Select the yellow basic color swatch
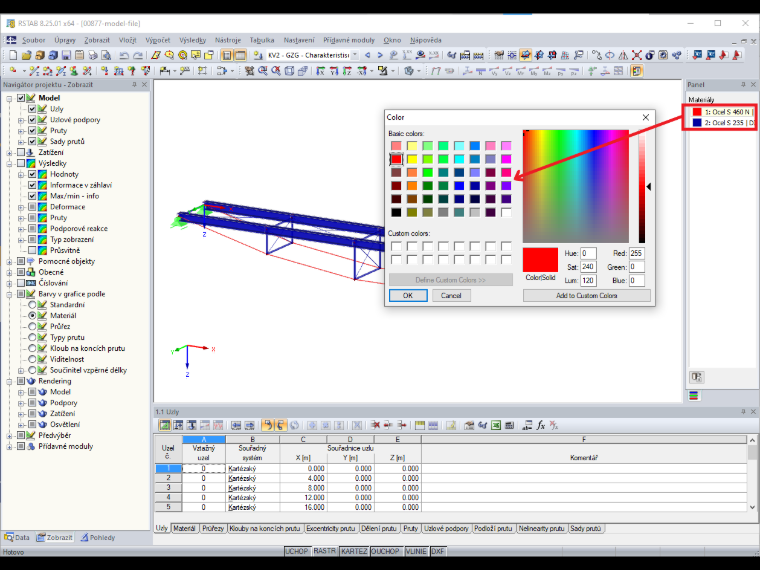This screenshot has height=570, width=760. (412, 159)
